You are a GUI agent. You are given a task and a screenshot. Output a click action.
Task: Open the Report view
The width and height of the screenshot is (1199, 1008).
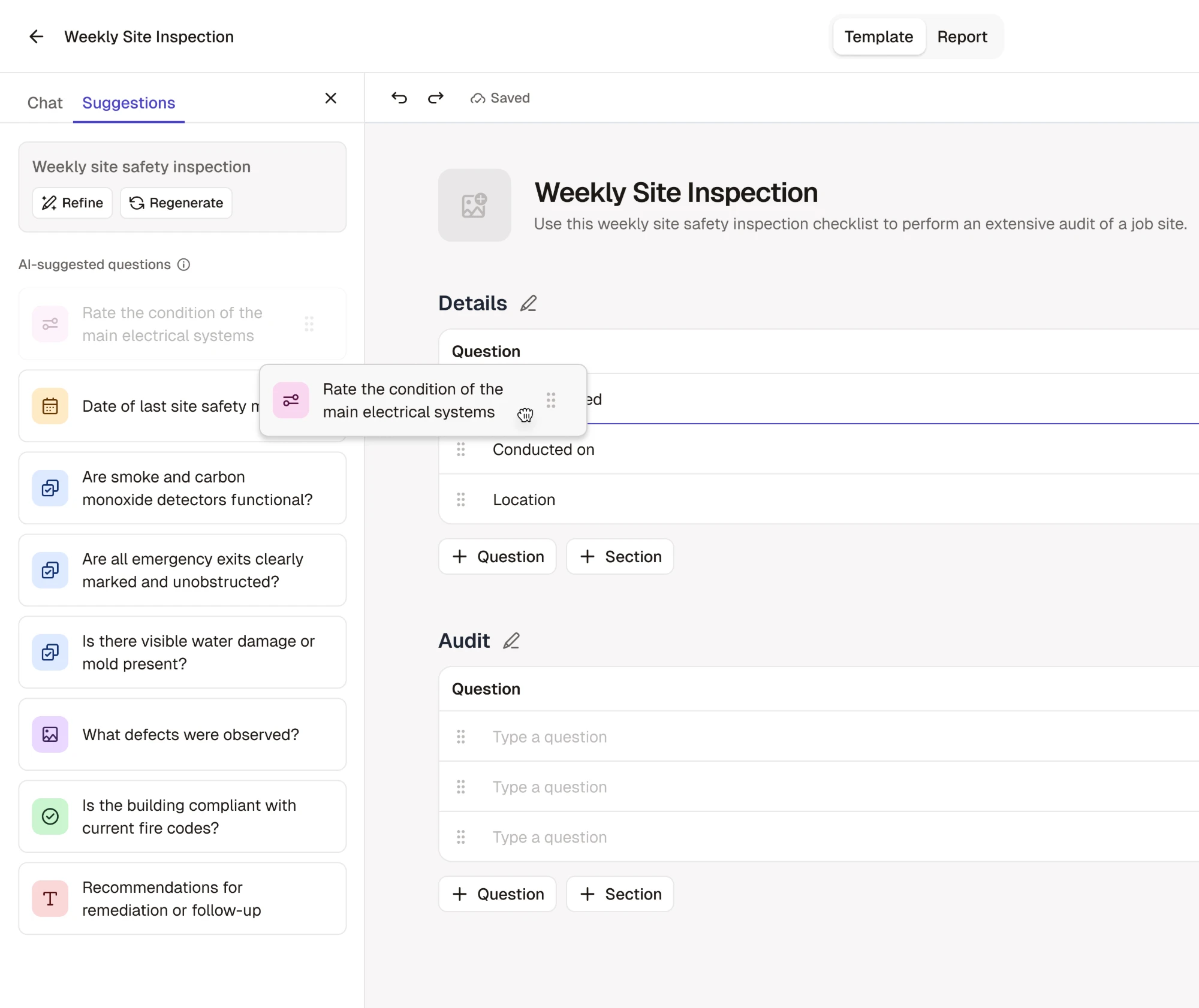point(962,37)
